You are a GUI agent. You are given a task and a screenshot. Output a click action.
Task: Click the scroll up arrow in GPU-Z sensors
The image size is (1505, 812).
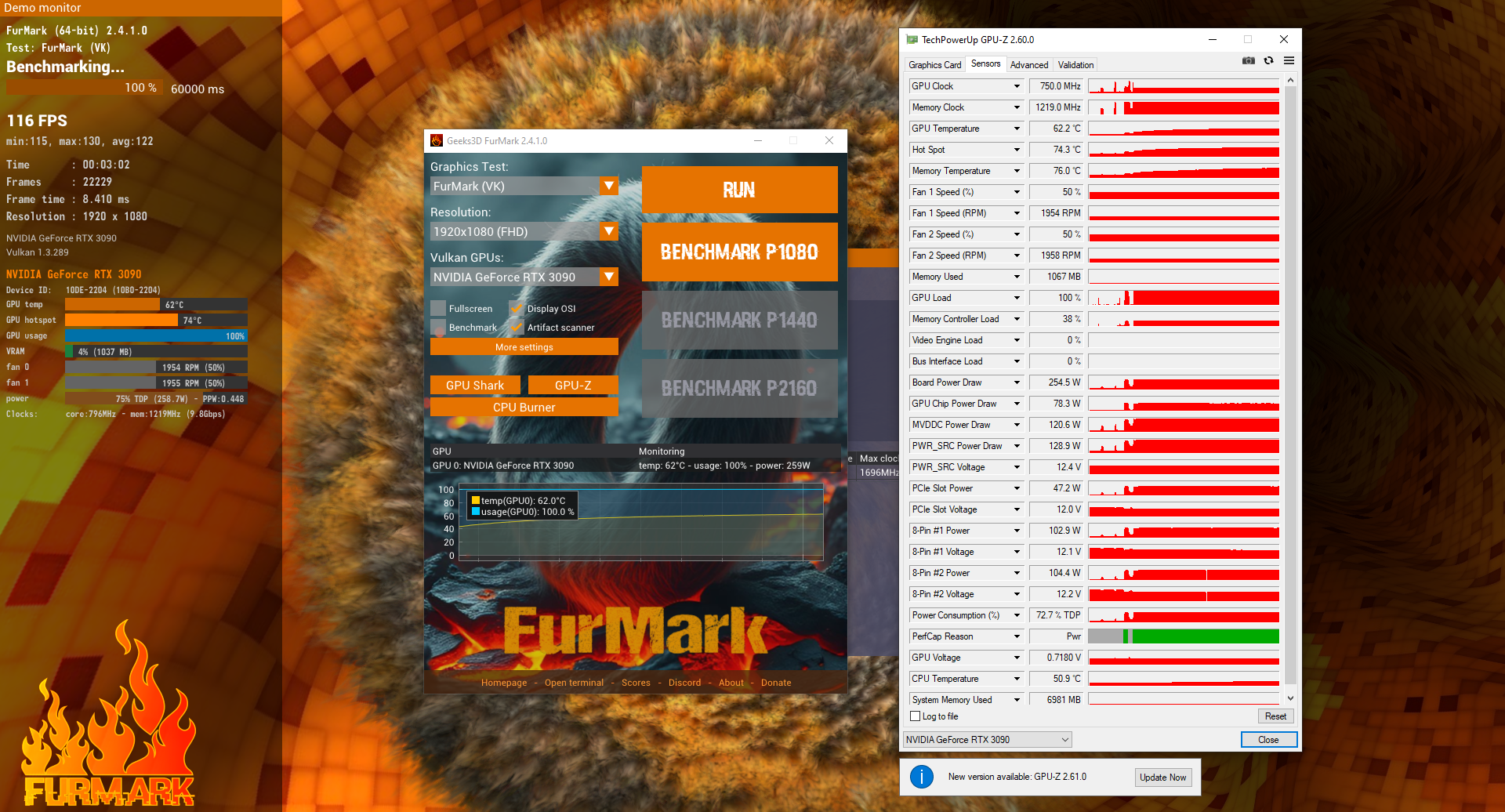[1290, 81]
